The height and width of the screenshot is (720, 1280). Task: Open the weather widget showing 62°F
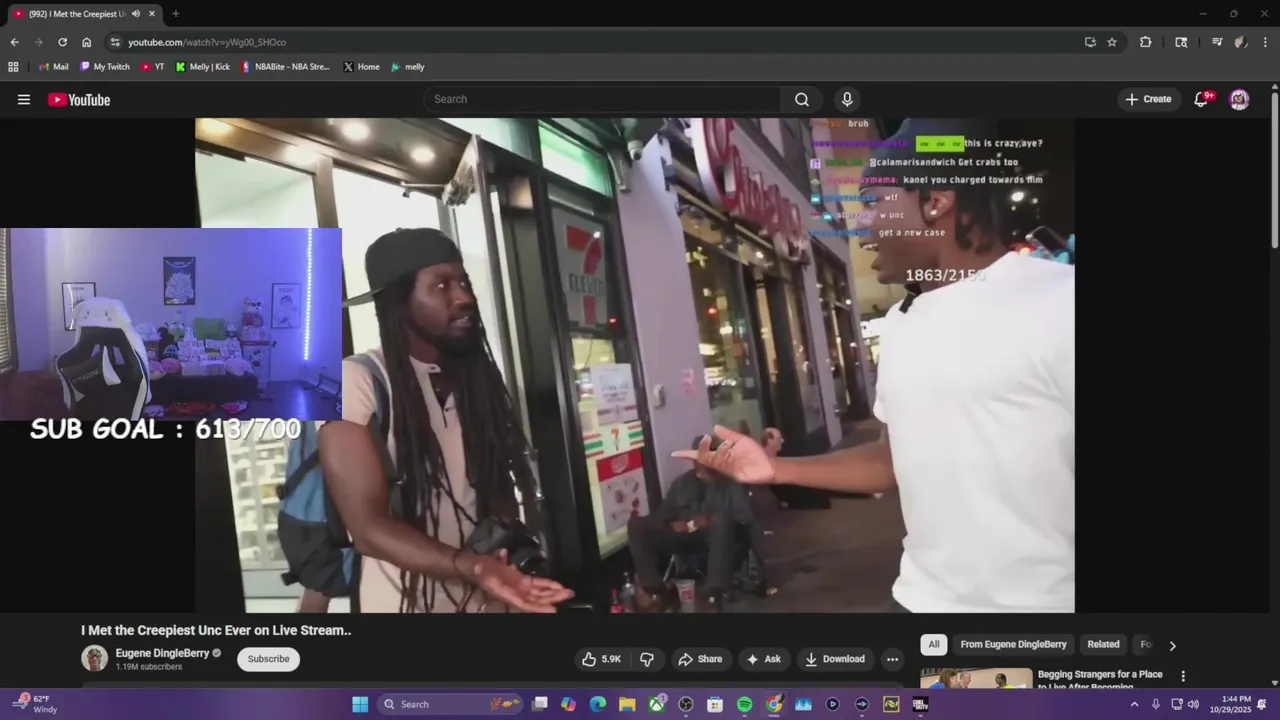click(x=35, y=704)
